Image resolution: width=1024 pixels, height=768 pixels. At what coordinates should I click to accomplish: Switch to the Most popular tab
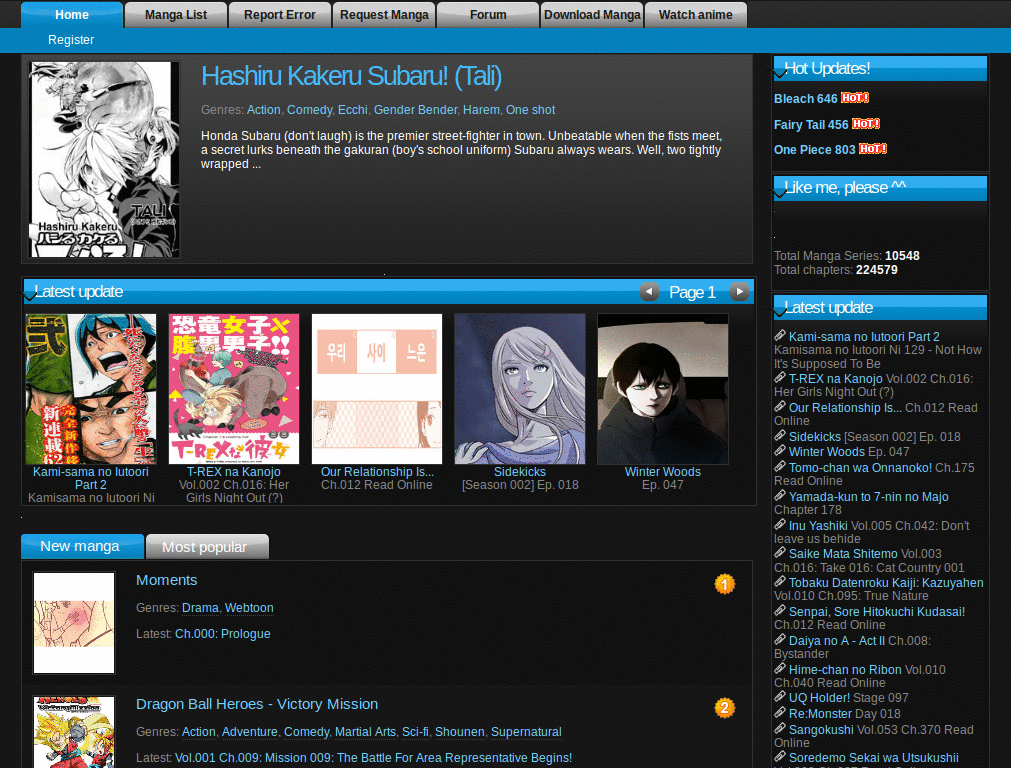[x=207, y=547]
